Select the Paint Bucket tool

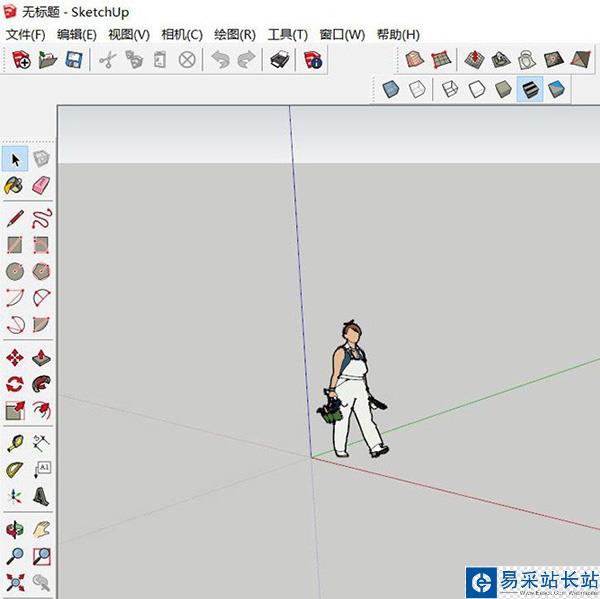click(14, 186)
